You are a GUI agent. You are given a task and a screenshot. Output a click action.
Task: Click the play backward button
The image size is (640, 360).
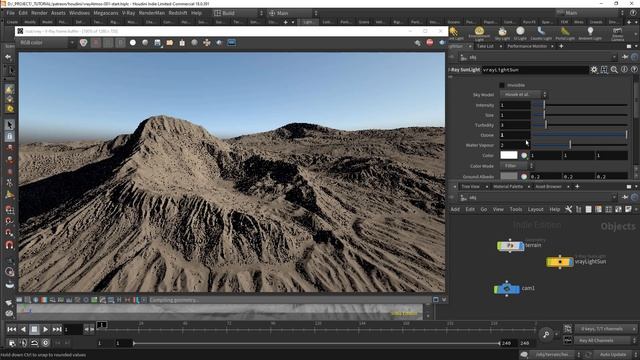[x=23, y=329]
